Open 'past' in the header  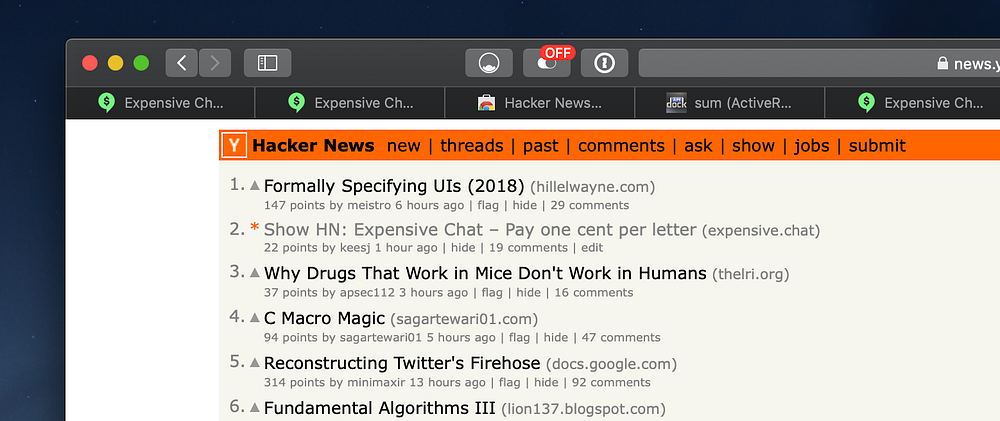pos(541,146)
